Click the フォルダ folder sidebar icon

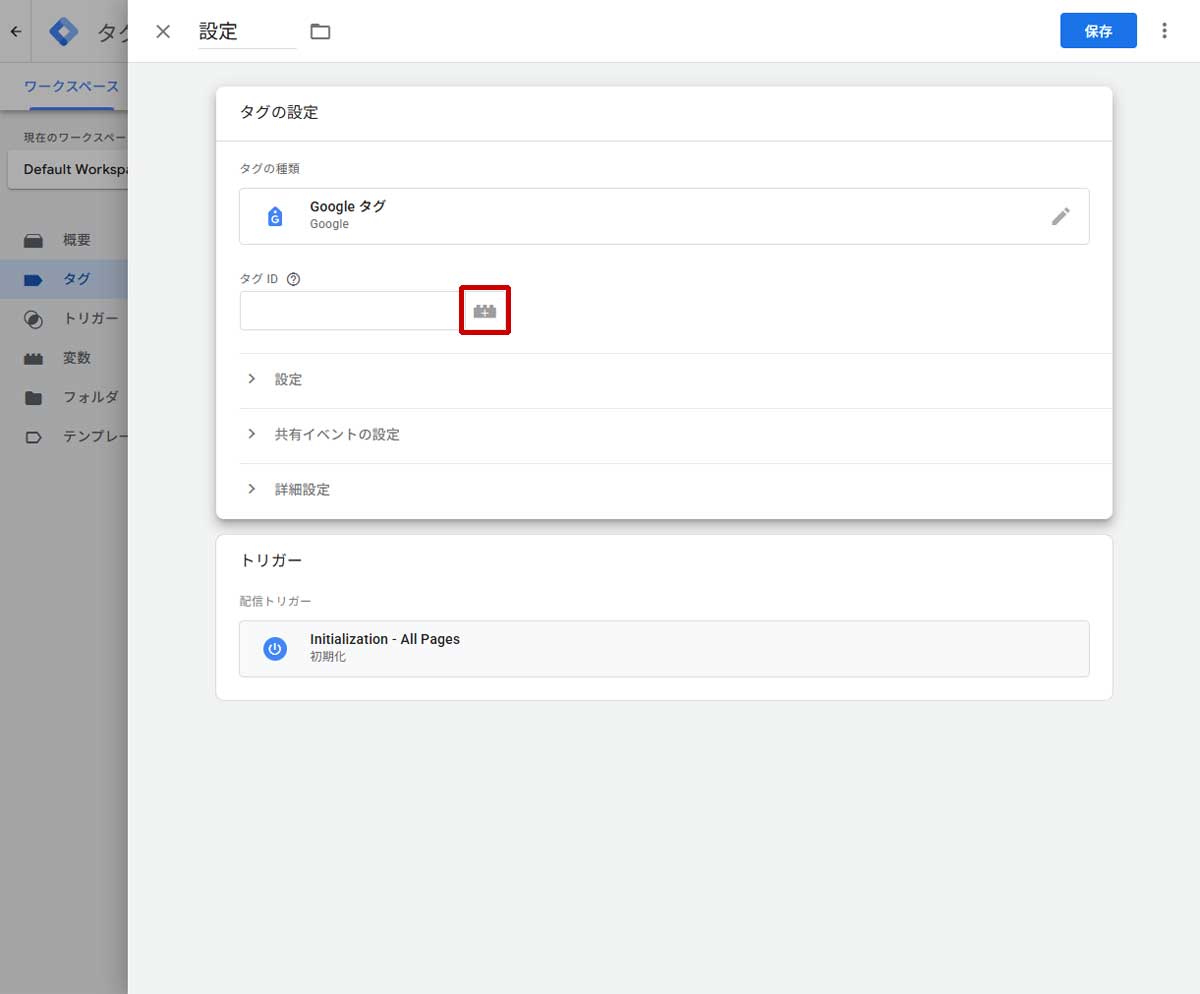point(34,398)
